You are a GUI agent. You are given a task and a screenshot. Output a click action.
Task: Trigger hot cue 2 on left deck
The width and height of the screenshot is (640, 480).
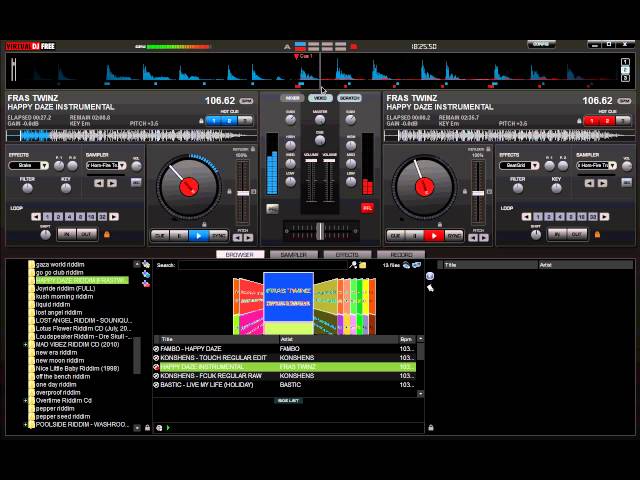(229, 121)
